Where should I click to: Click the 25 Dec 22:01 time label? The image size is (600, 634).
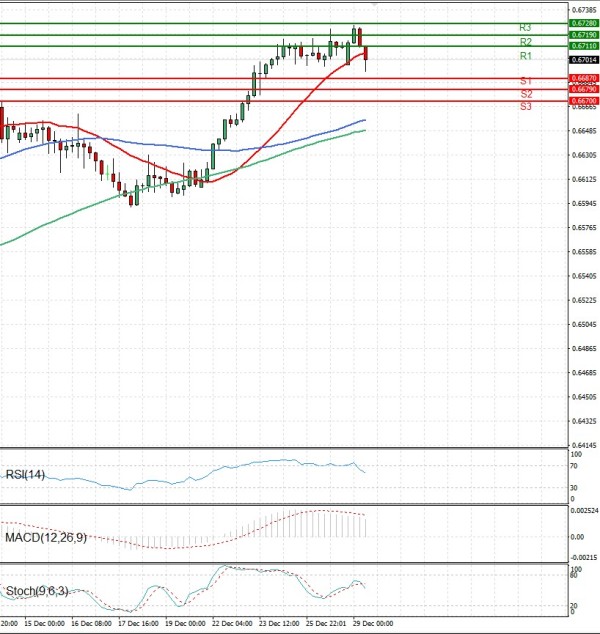click(326, 623)
